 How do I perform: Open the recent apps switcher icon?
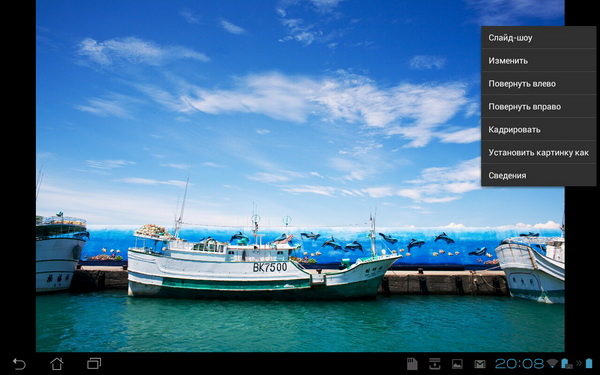pyautogui.click(x=94, y=363)
